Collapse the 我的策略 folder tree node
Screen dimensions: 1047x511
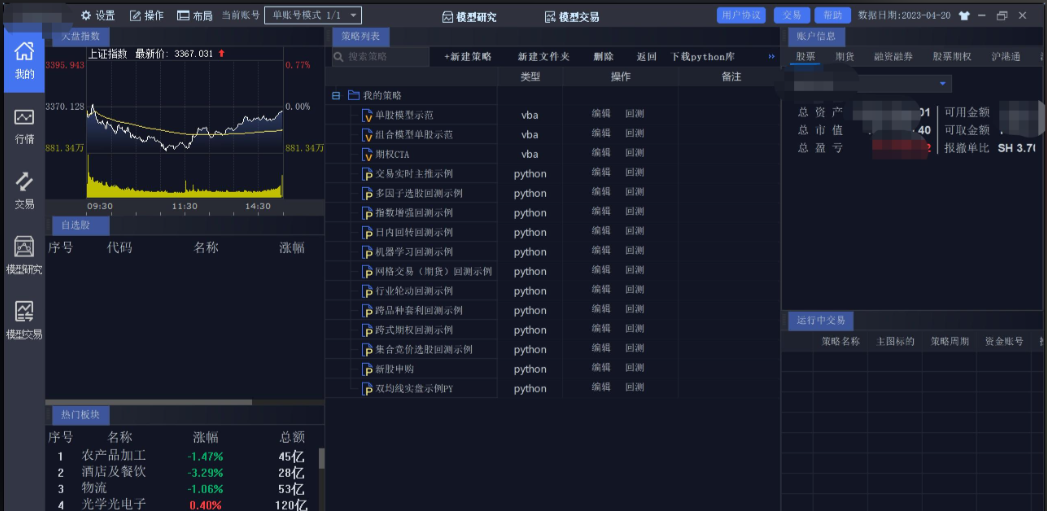point(336,96)
